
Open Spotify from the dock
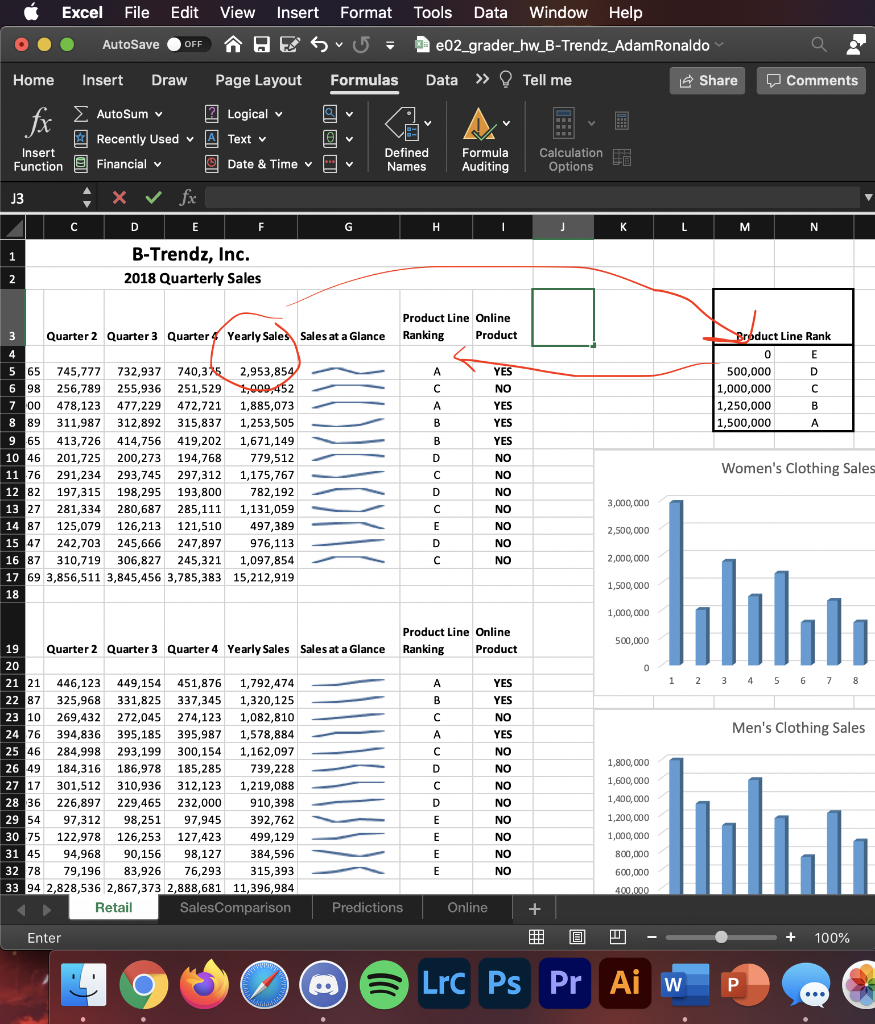click(384, 984)
